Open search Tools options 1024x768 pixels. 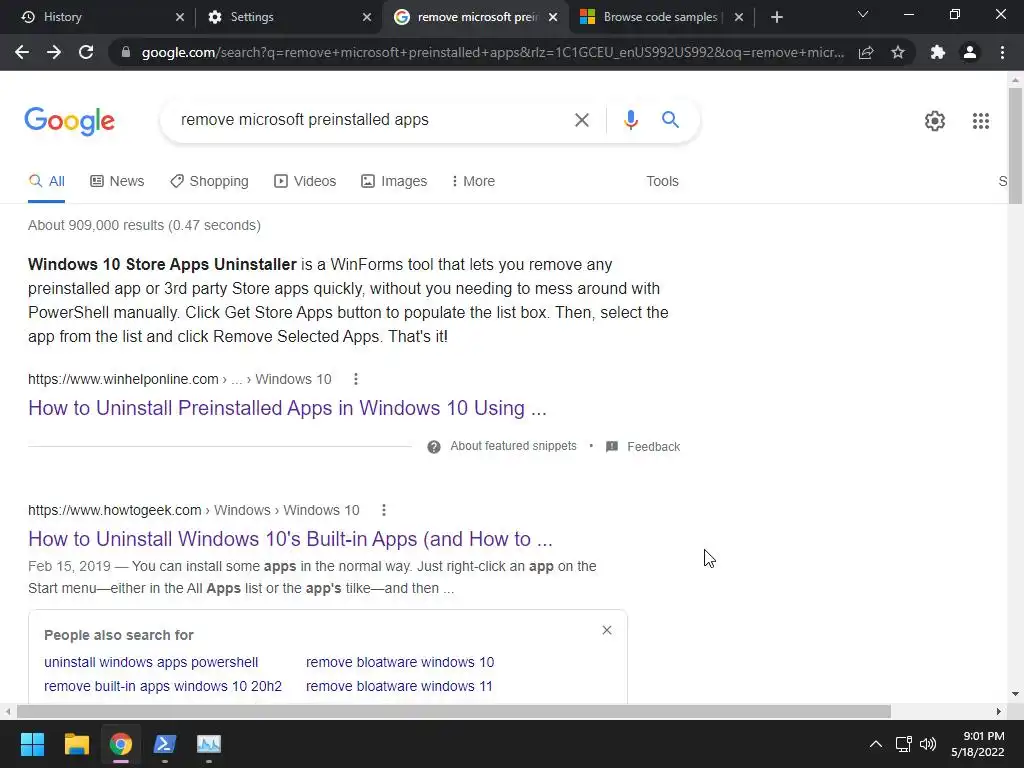662,182
